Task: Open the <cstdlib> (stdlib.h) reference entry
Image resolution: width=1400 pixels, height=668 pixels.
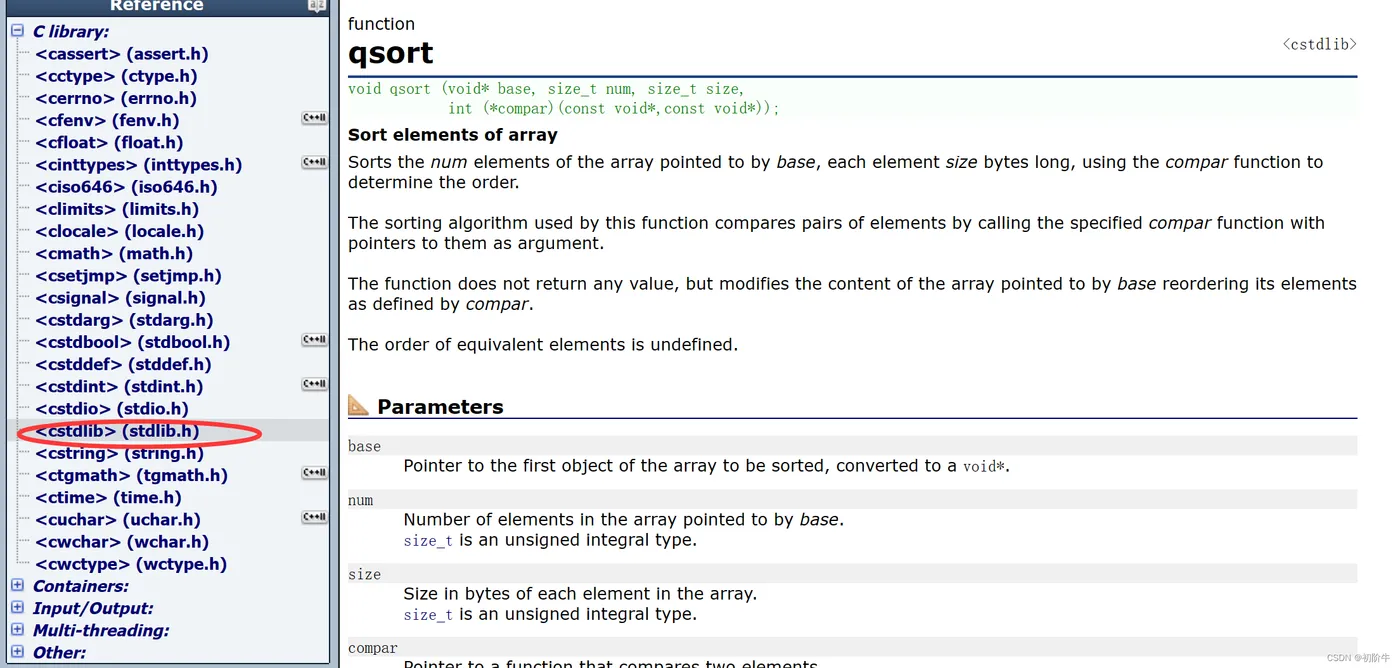Action: click(x=117, y=431)
